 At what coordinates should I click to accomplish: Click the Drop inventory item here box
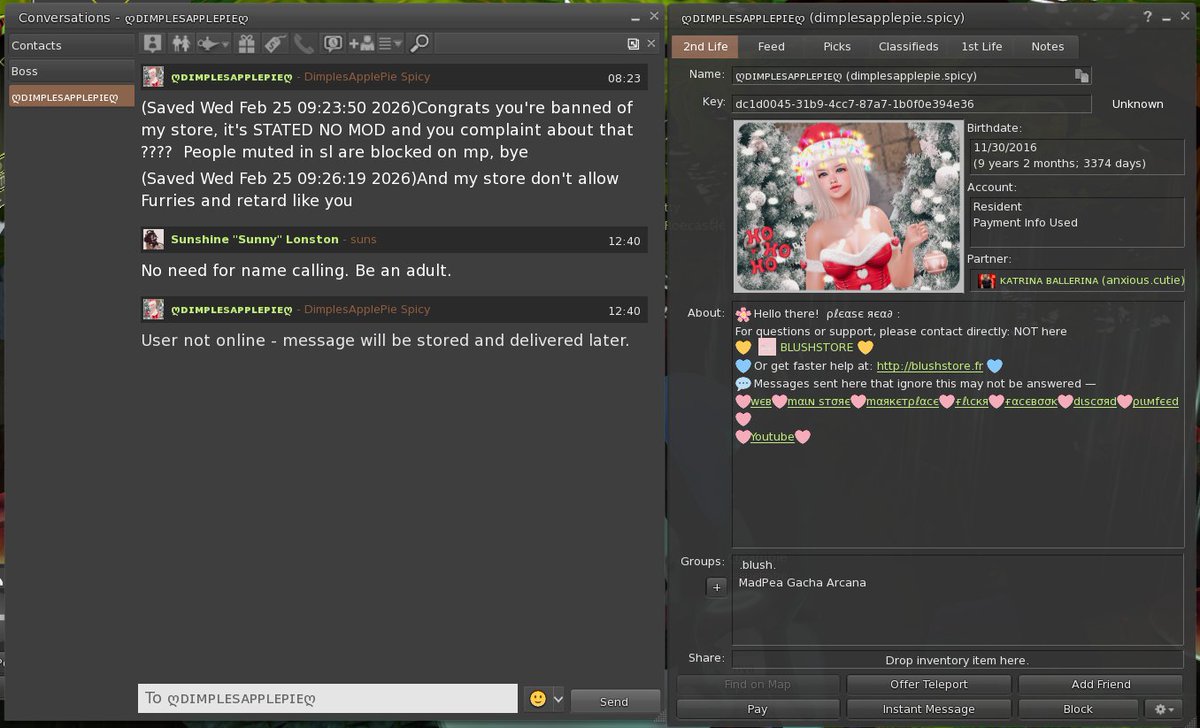[x=957, y=660]
